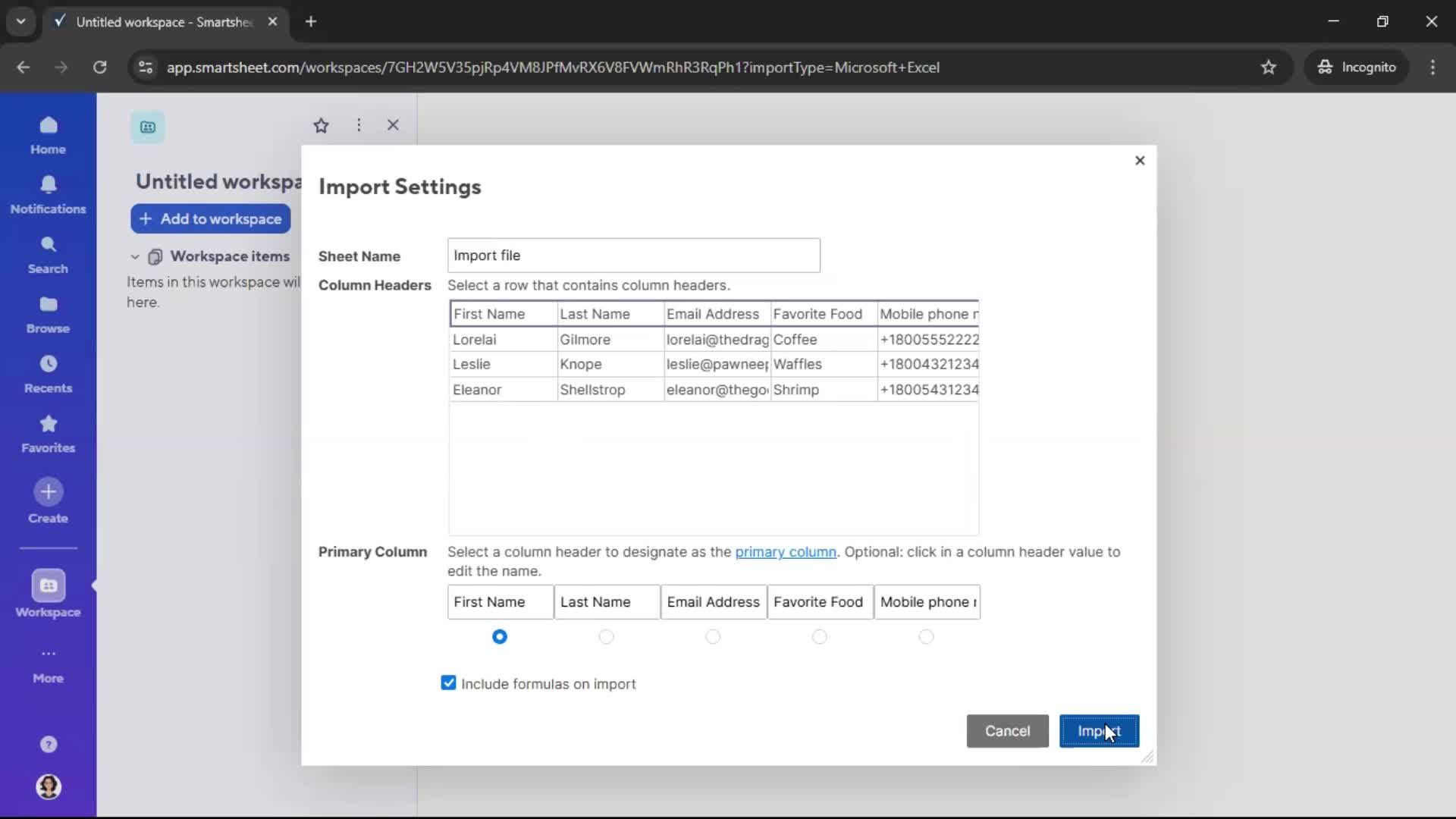
Task: Open Recents in the sidebar
Action: 48,372
